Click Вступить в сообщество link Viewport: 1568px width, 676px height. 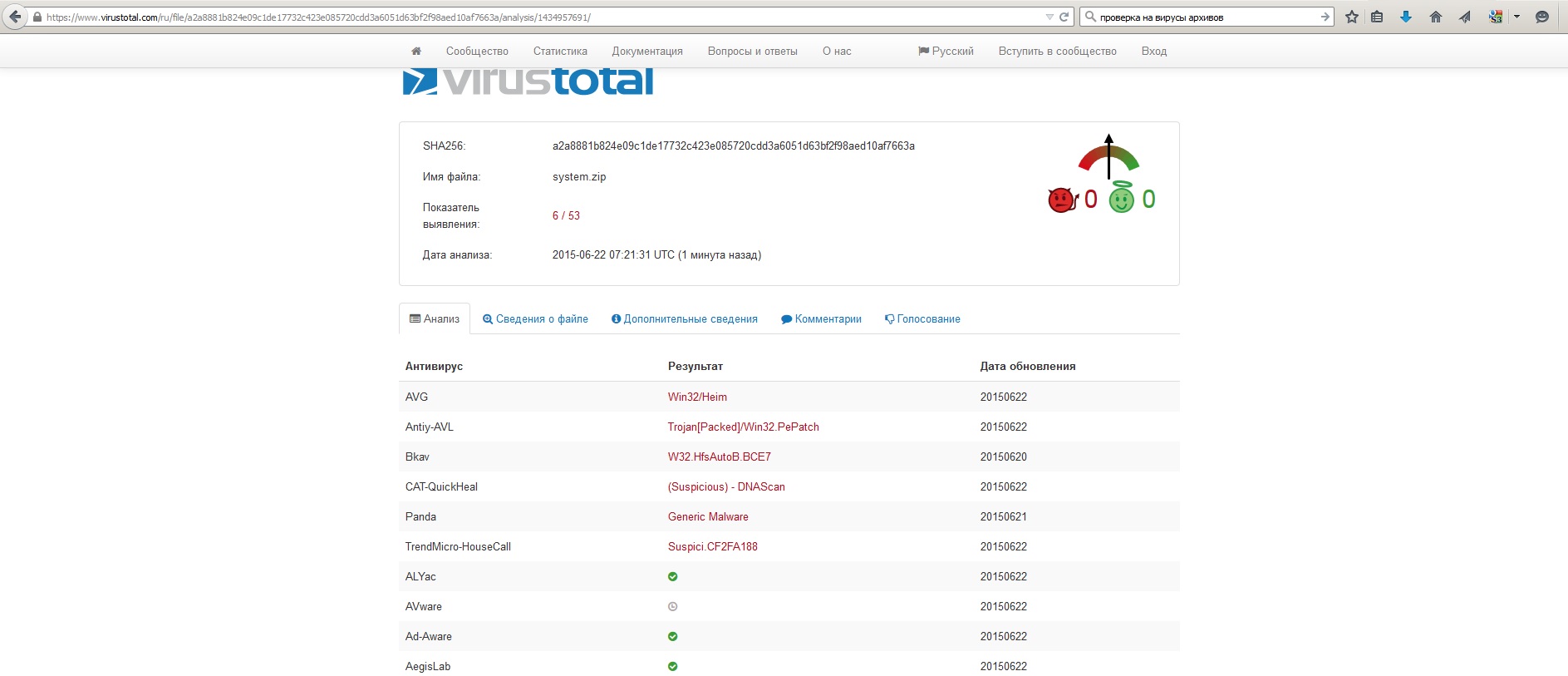tap(1058, 51)
